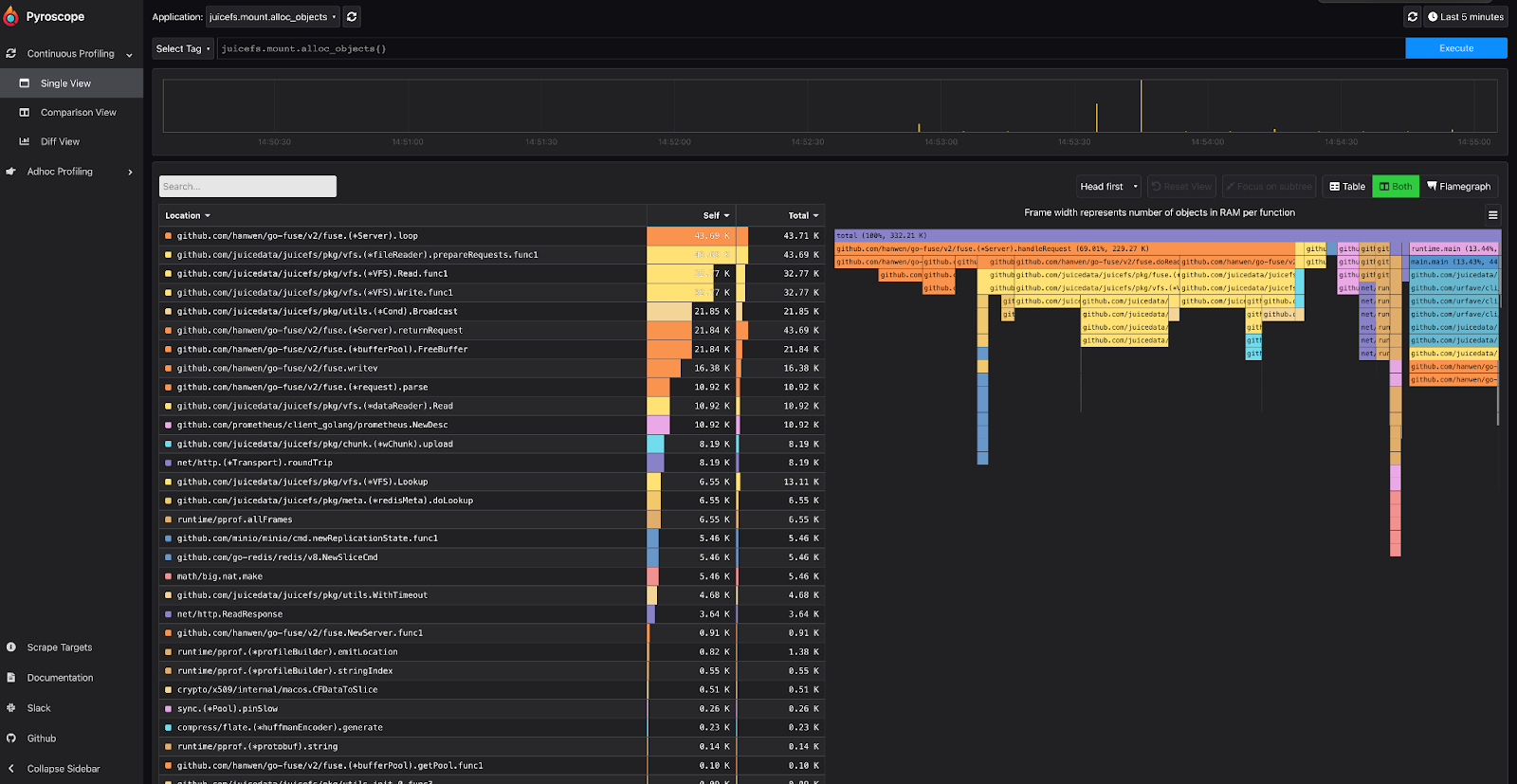The image size is (1517, 784).
Task: Switch to Table view
Action: click(x=1347, y=187)
